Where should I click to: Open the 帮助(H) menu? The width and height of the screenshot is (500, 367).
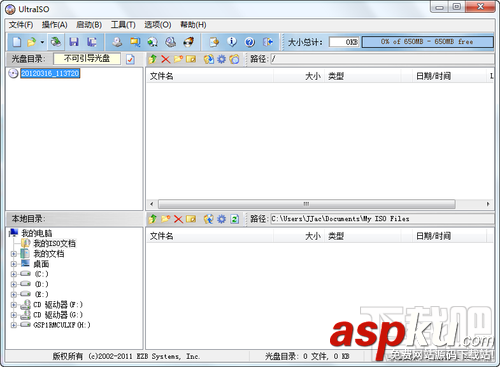coord(193,25)
